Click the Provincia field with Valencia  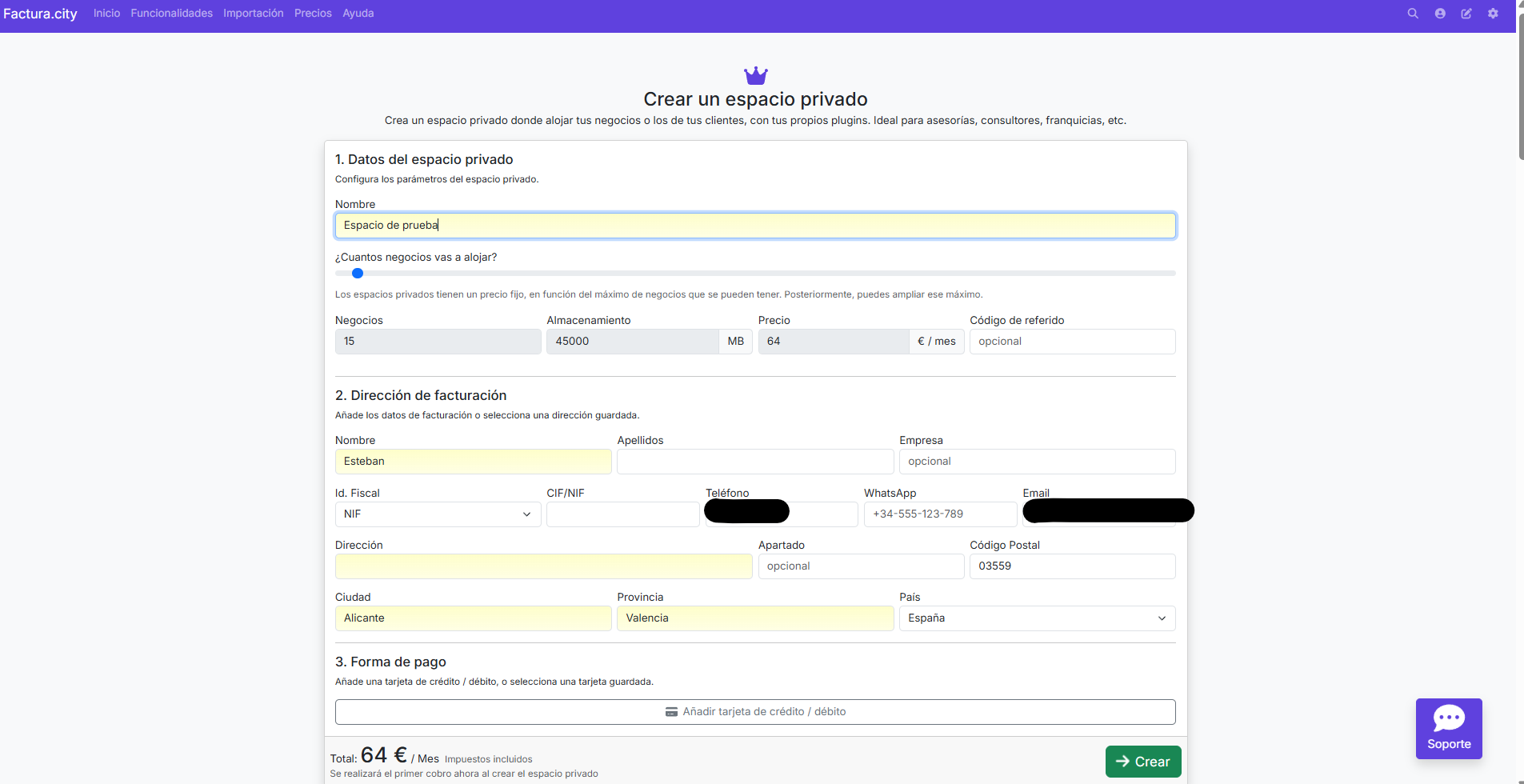tap(755, 618)
